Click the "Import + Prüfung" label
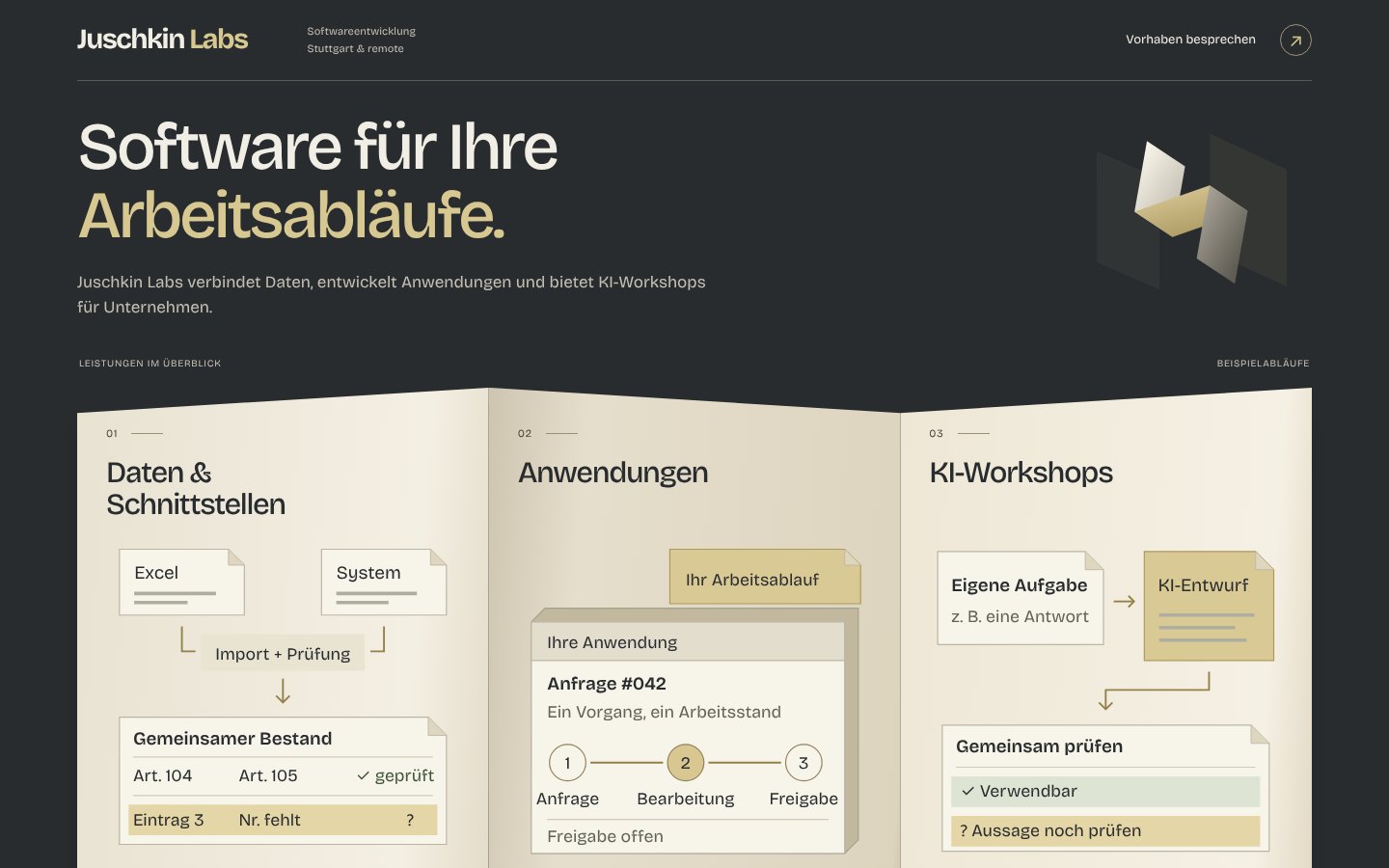The width and height of the screenshot is (1389, 868). (283, 654)
